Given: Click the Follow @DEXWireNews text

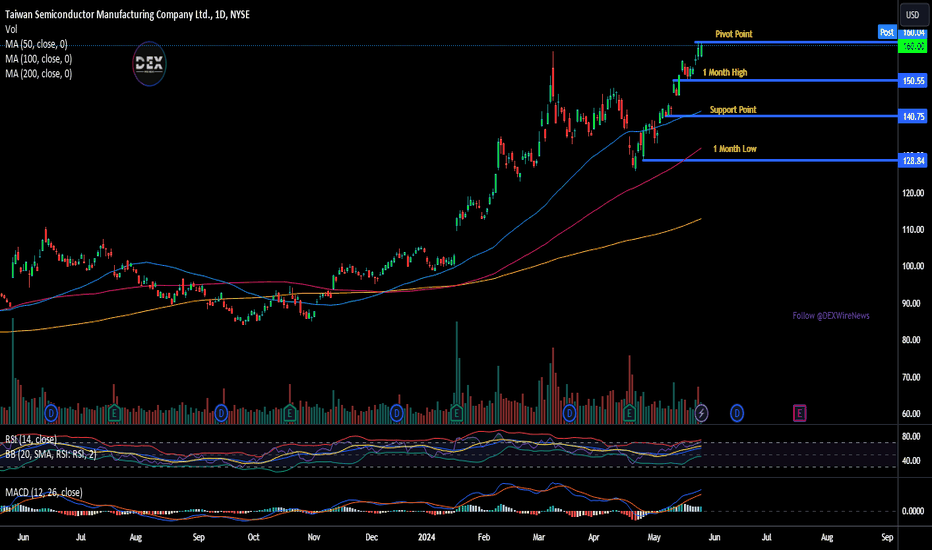Looking at the screenshot, I should pos(830,316).
